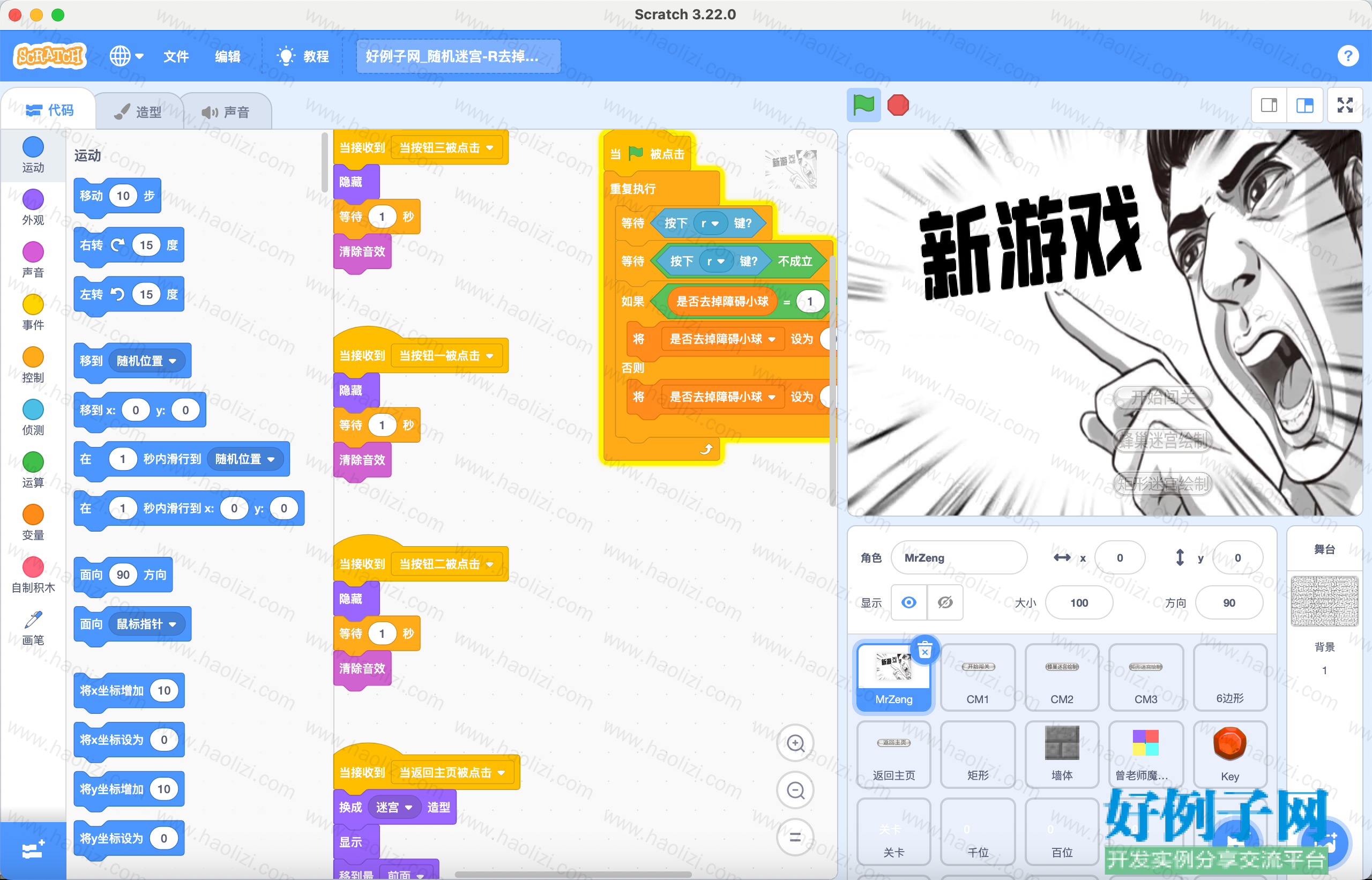Select the 运动 block category
Image resolution: width=1372 pixels, height=880 pixels.
(x=33, y=154)
